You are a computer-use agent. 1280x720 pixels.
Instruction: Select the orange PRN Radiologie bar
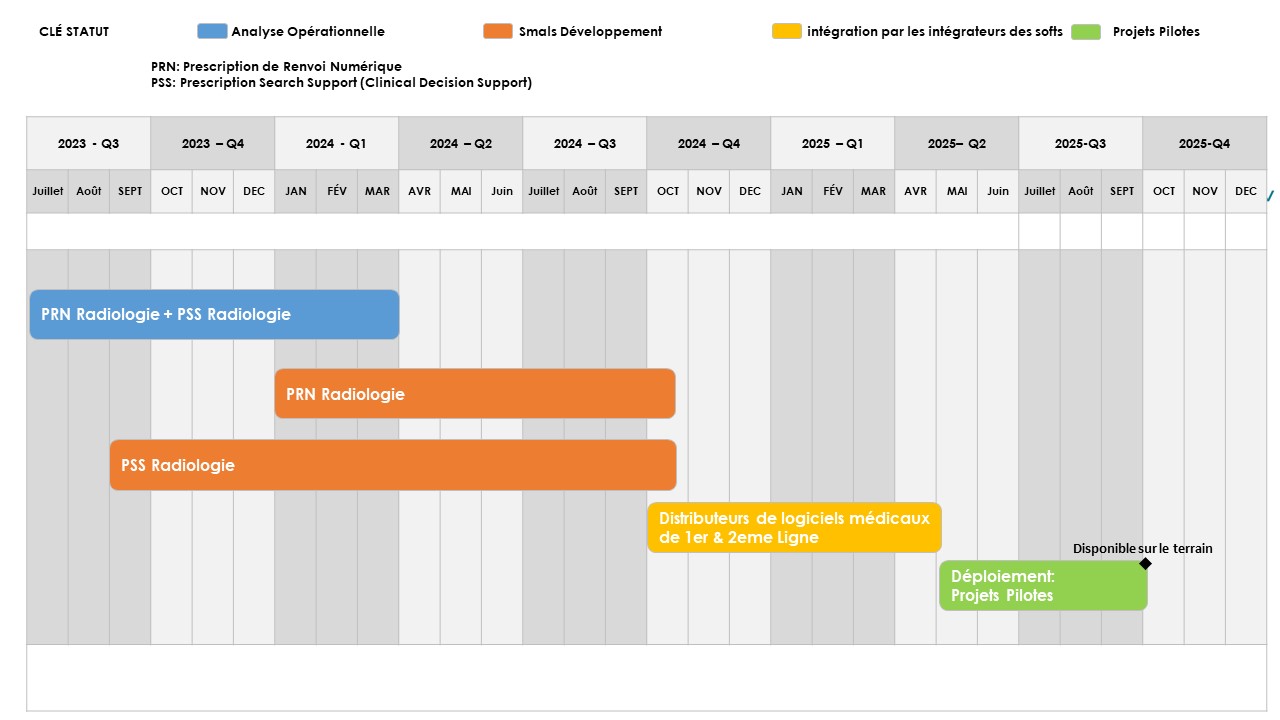pos(475,394)
